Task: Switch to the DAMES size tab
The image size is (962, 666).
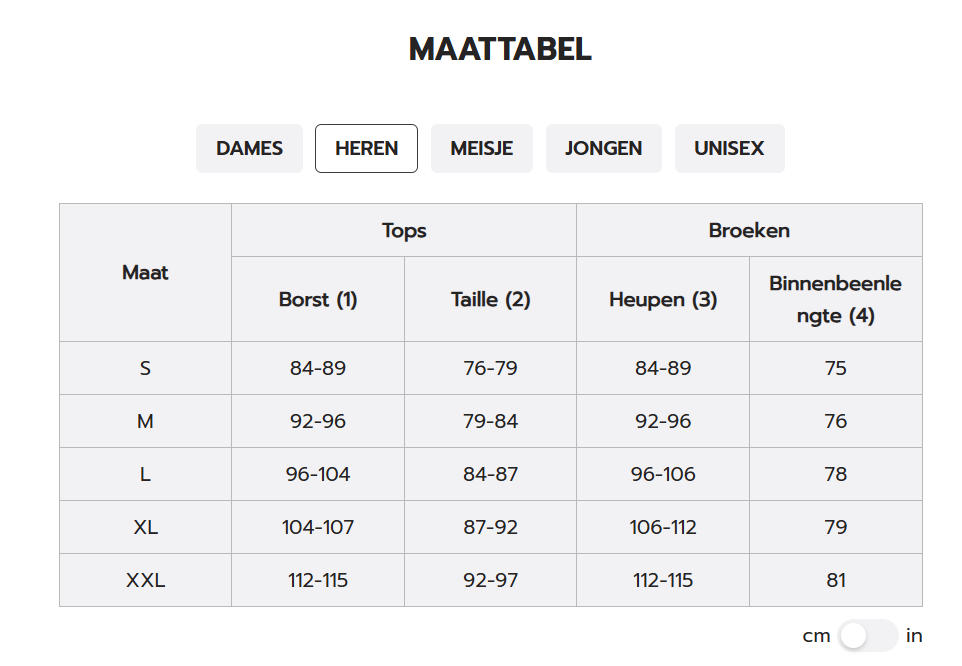Action: (x=249, y=148)
